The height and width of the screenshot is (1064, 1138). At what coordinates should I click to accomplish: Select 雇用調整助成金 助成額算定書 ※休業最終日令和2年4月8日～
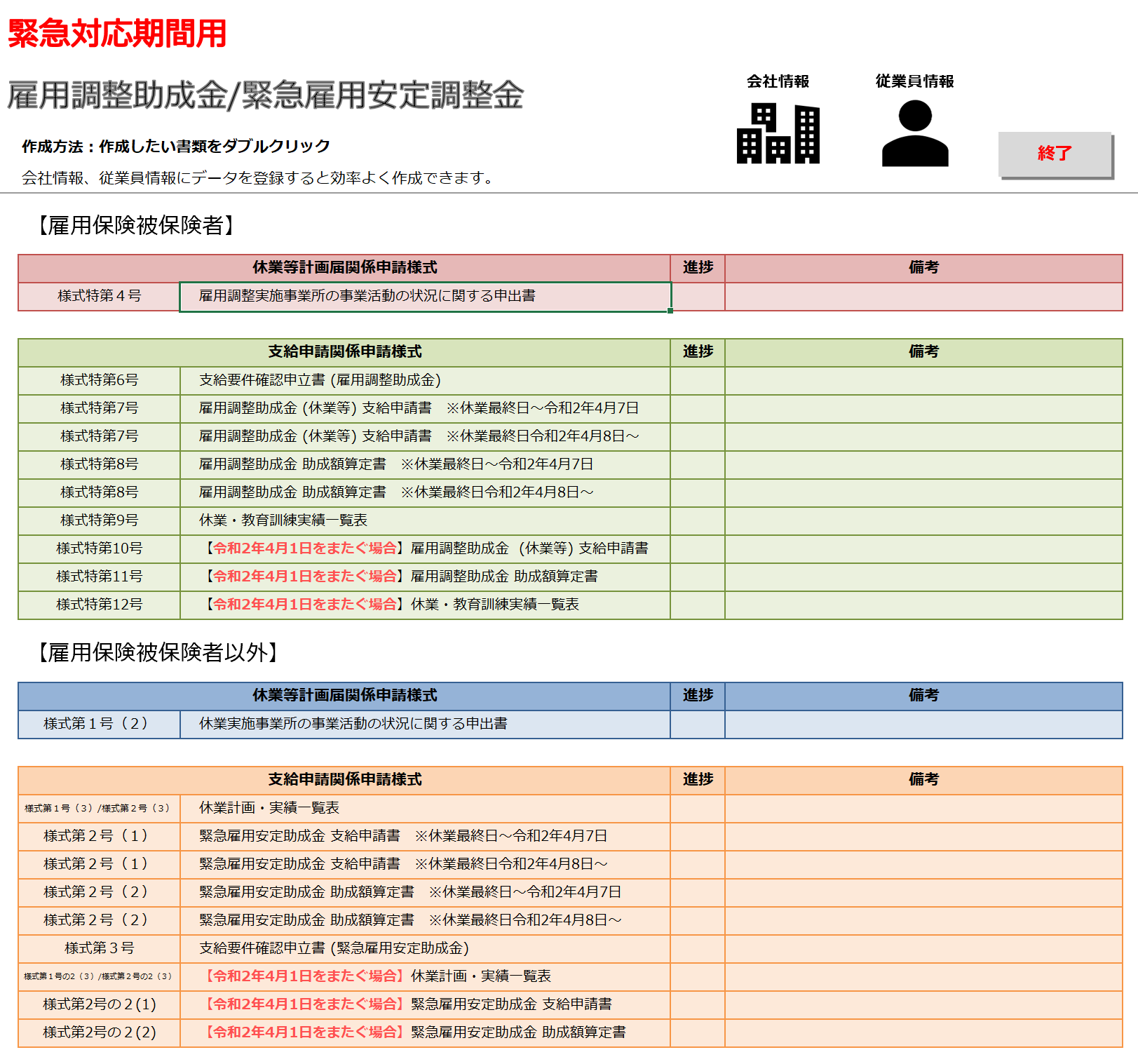click(x=425, y=493)
